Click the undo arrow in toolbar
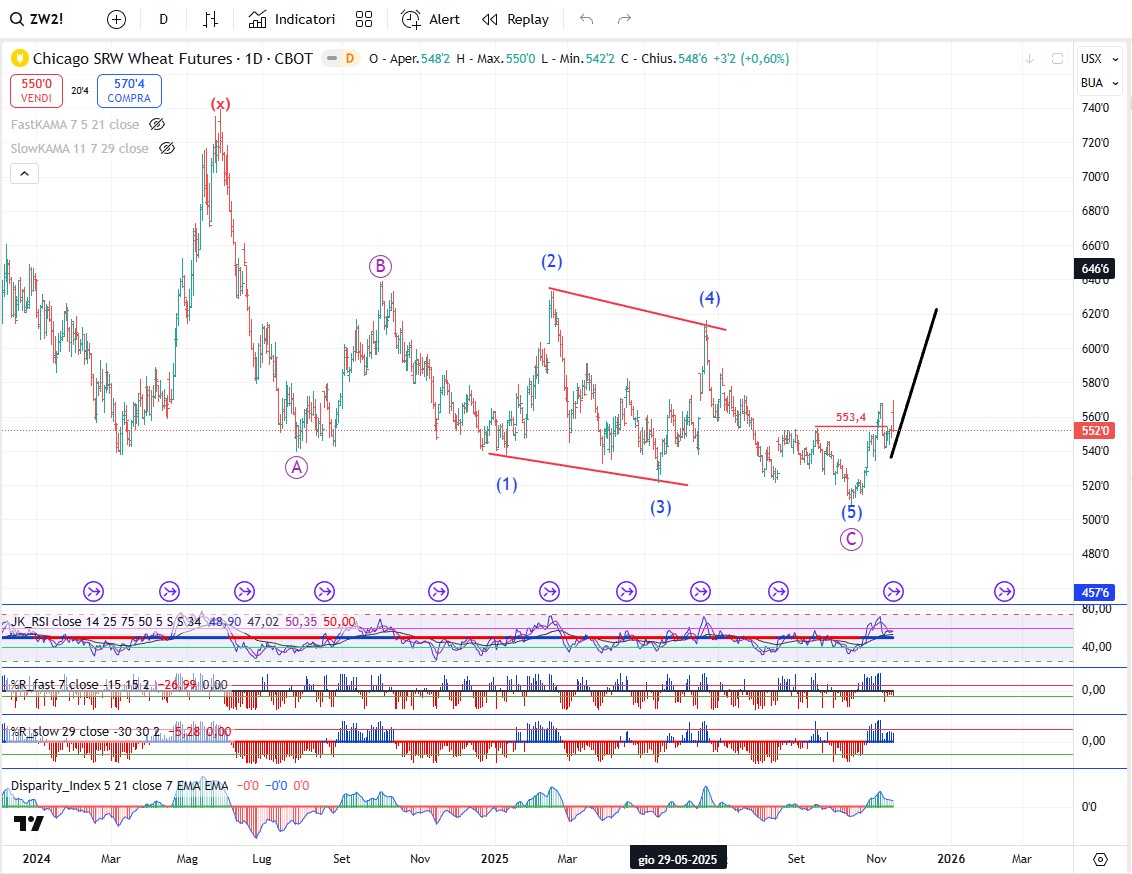 tap(586, 19)
